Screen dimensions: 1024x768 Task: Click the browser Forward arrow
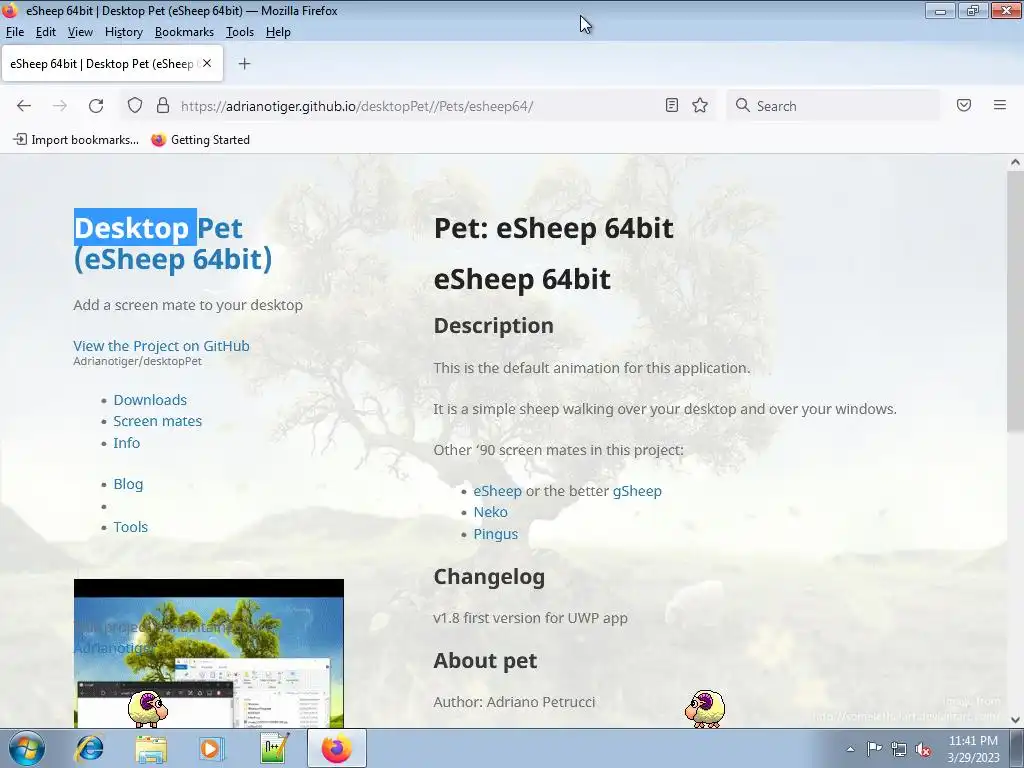point(59,106)
